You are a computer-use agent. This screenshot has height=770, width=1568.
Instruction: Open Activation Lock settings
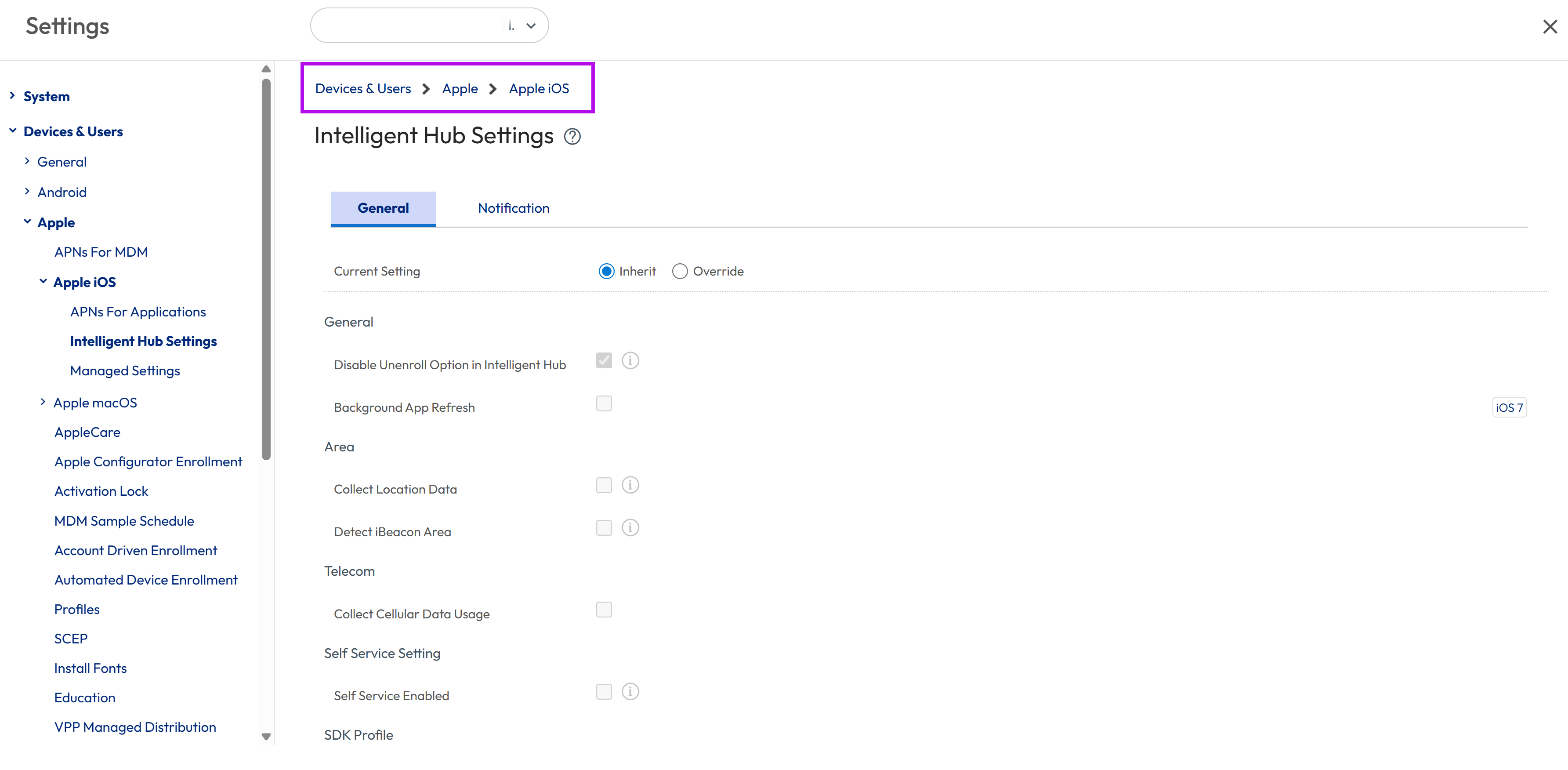tap(101, 491)
